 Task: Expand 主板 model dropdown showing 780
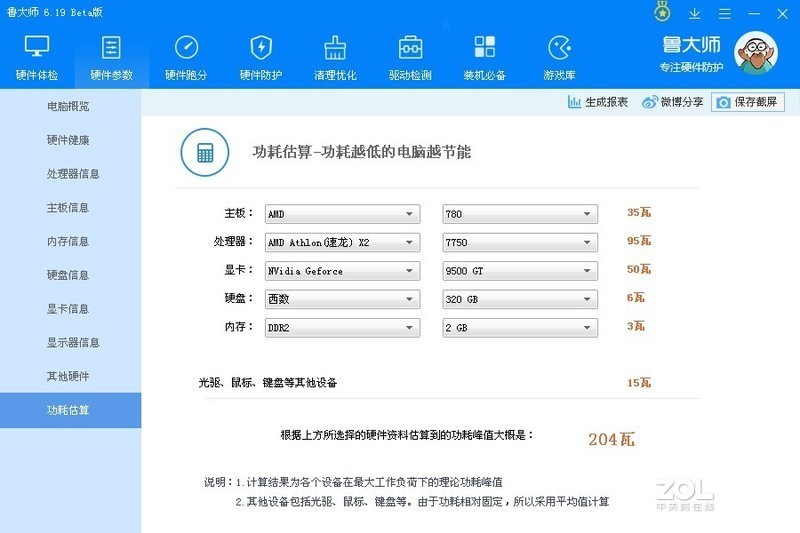pos(520,214)
